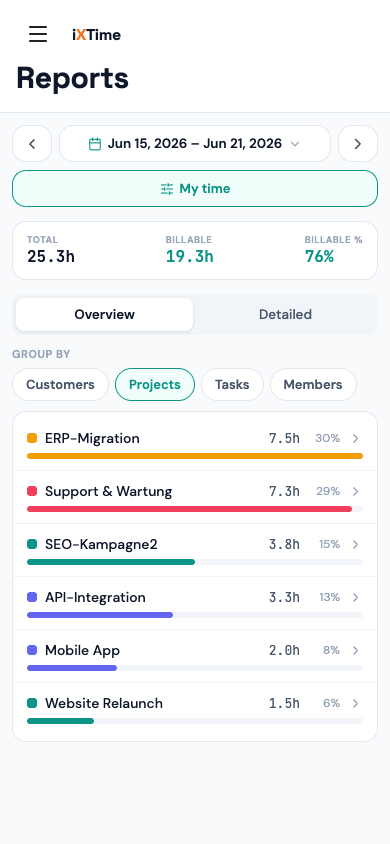The image size is (390, 844).
Task: Group by Projects
Action: (x=155, y=384)
